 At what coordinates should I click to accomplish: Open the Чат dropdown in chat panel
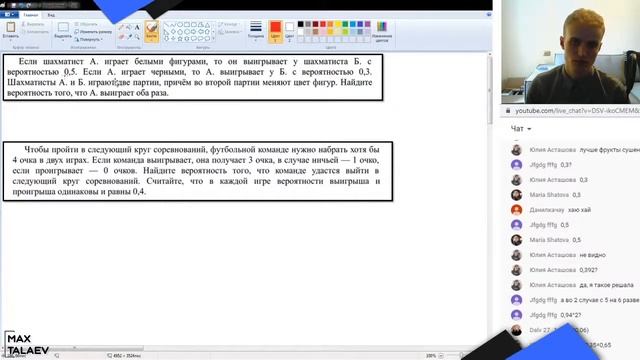coord(521,129)
